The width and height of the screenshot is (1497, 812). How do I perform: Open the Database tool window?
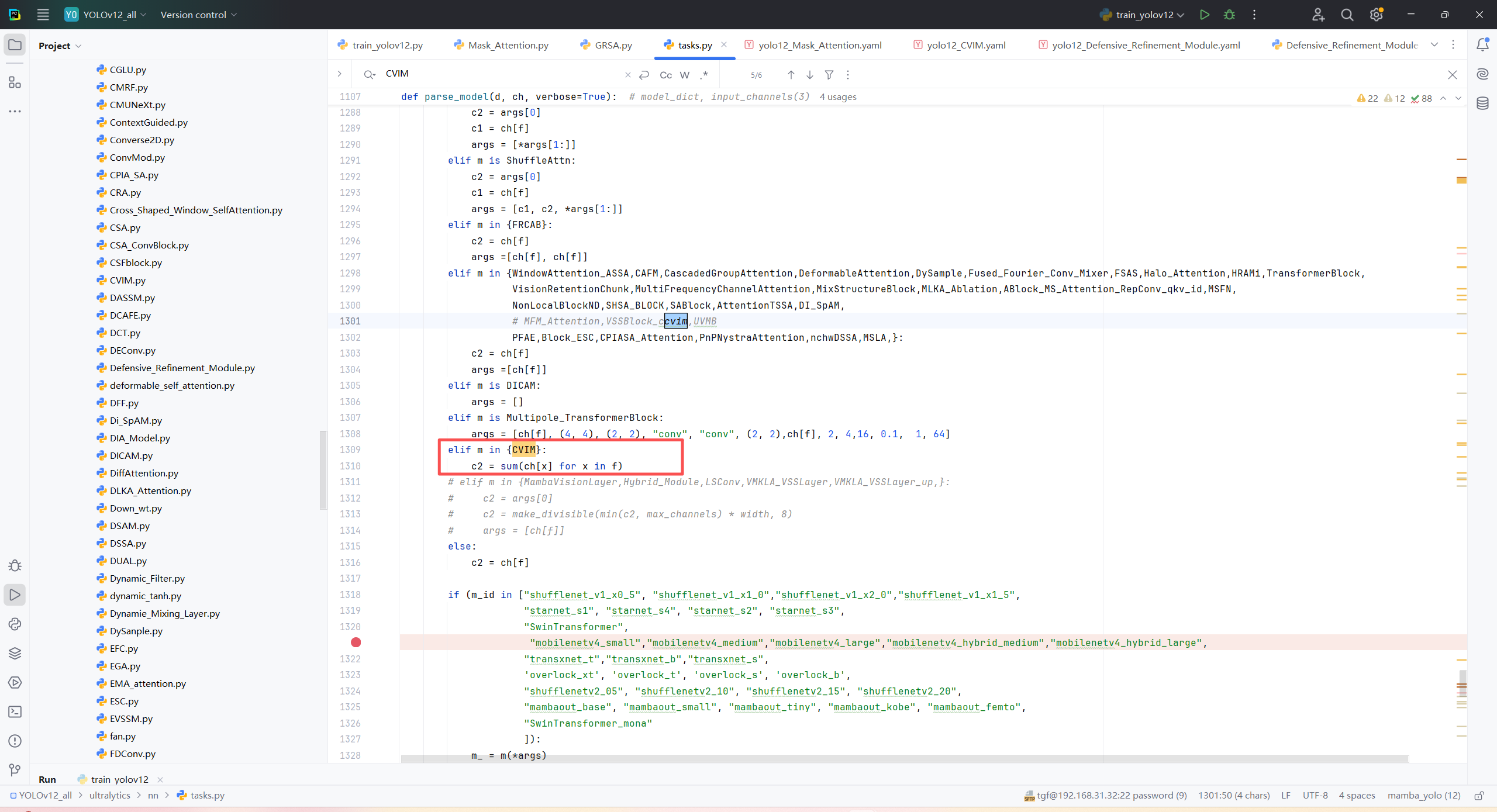[x=1482, y=103]
